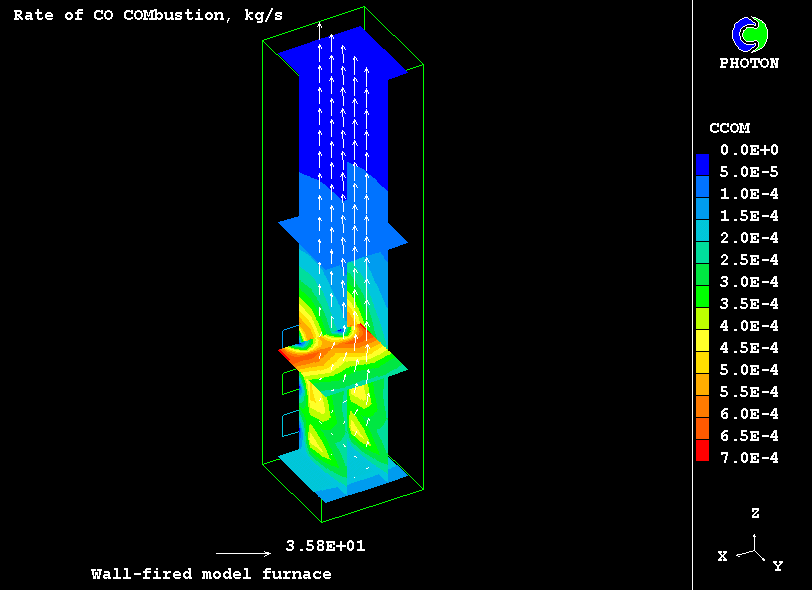This screenshot has height=590, width=812.
Task: Click the CCOM legend heading
Action: (729, 128)
